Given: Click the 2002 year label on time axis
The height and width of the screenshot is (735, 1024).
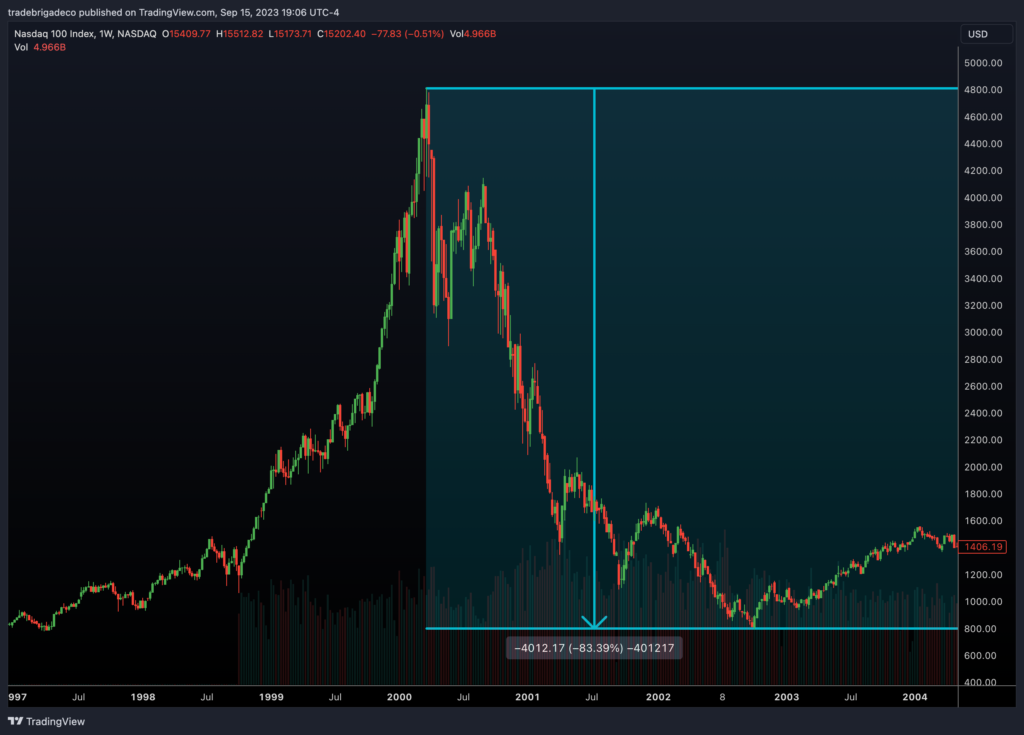Looking at the screenshot, I should [x=657, y=696].
